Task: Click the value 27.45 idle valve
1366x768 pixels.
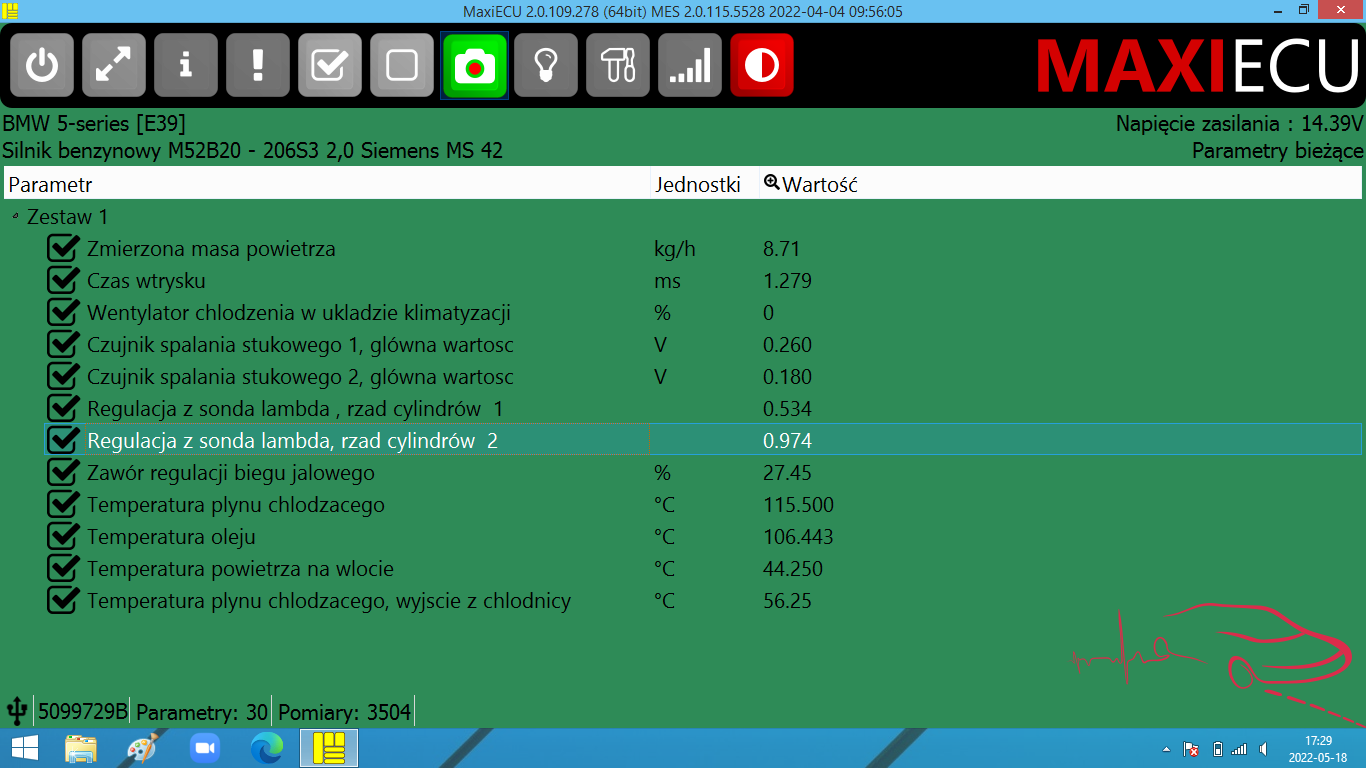Action: (x=787, y=473)
